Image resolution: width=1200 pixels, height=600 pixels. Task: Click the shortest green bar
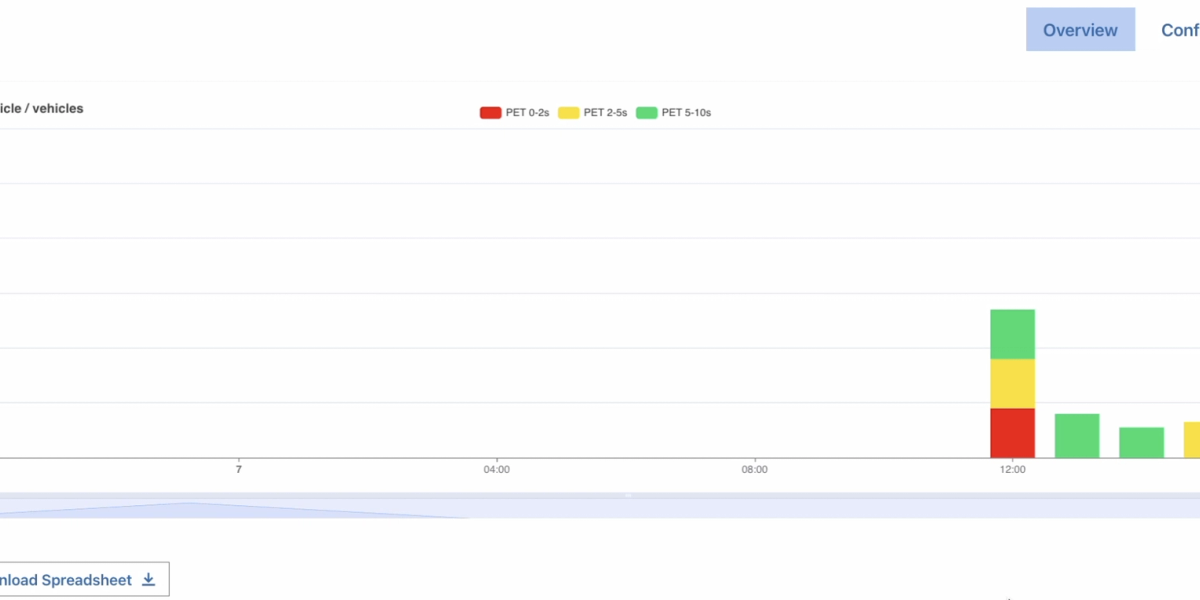coord(1141,443)
